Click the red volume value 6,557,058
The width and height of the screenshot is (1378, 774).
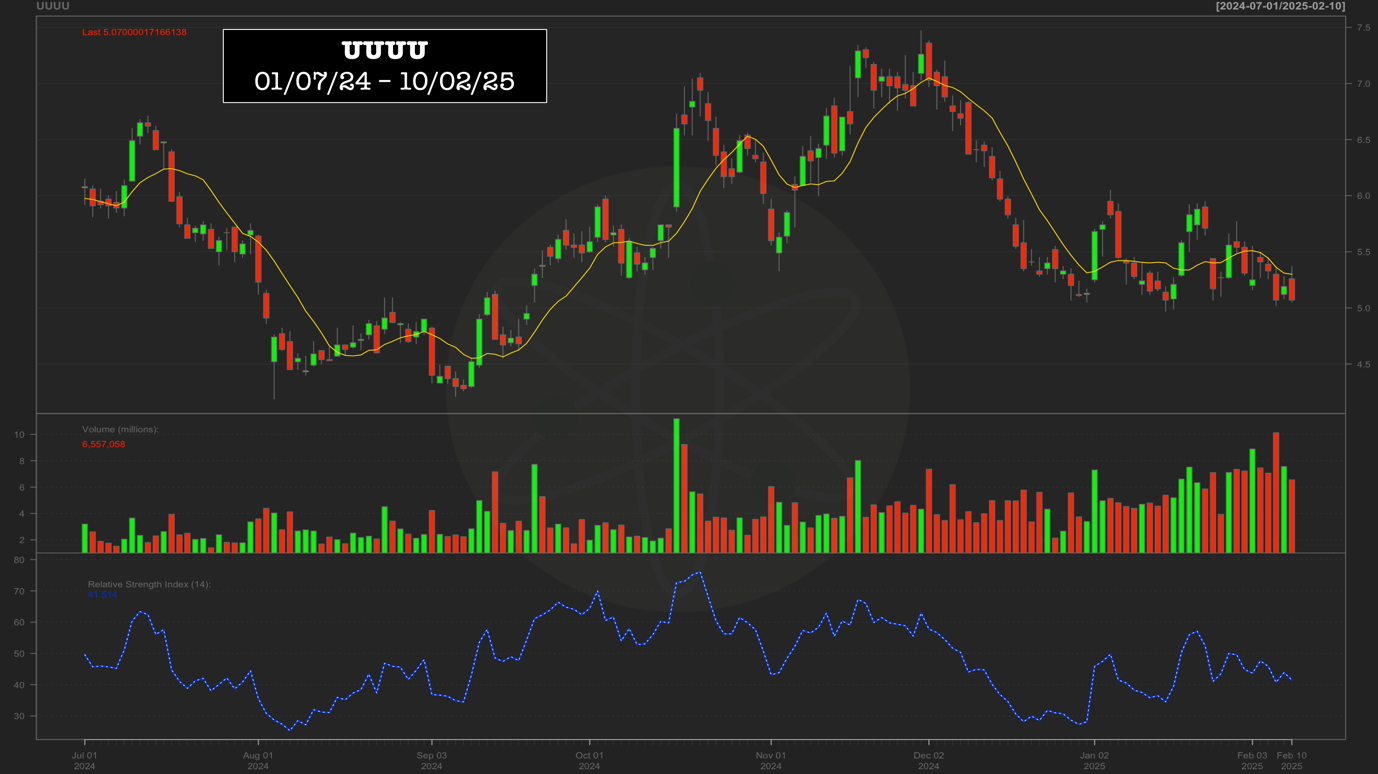104,444
